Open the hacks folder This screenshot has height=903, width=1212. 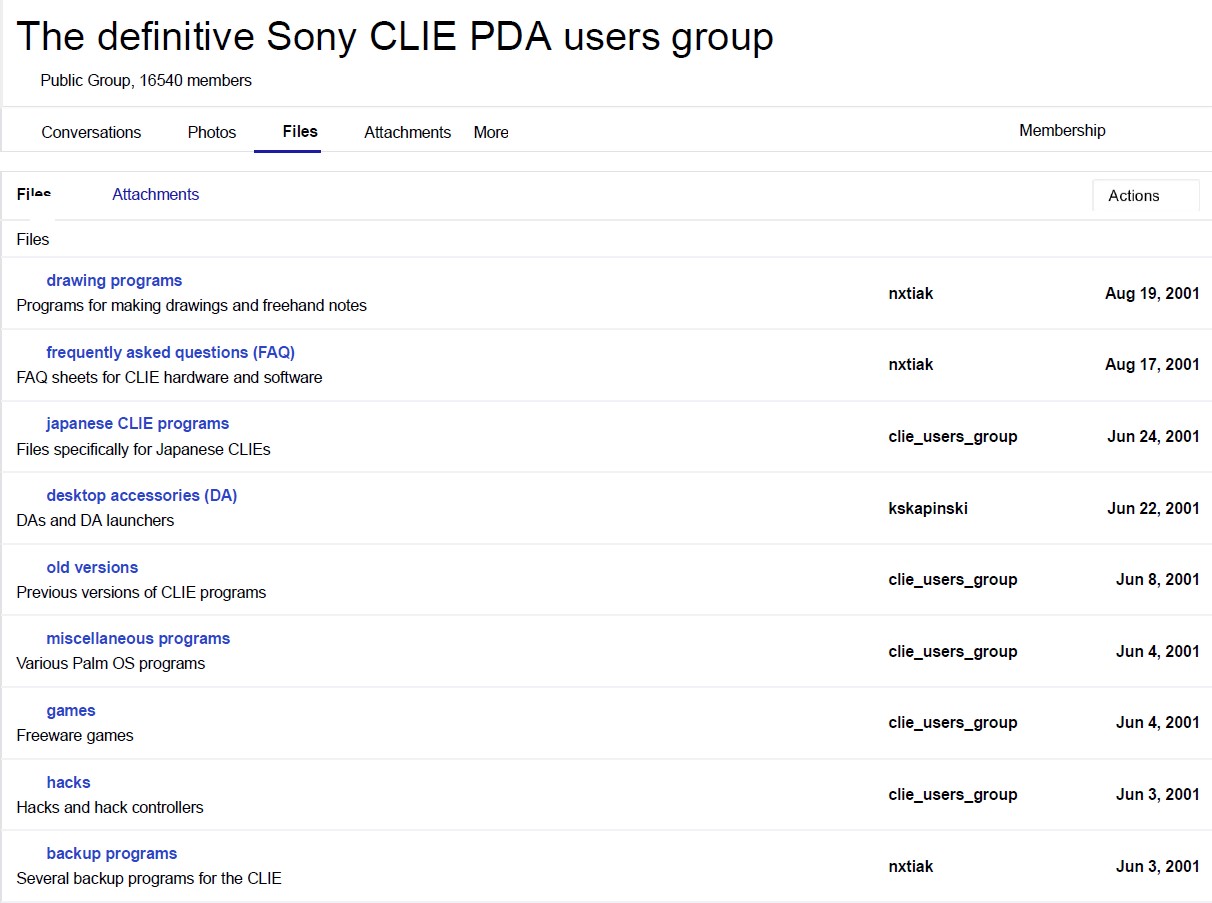pos(67,782)
